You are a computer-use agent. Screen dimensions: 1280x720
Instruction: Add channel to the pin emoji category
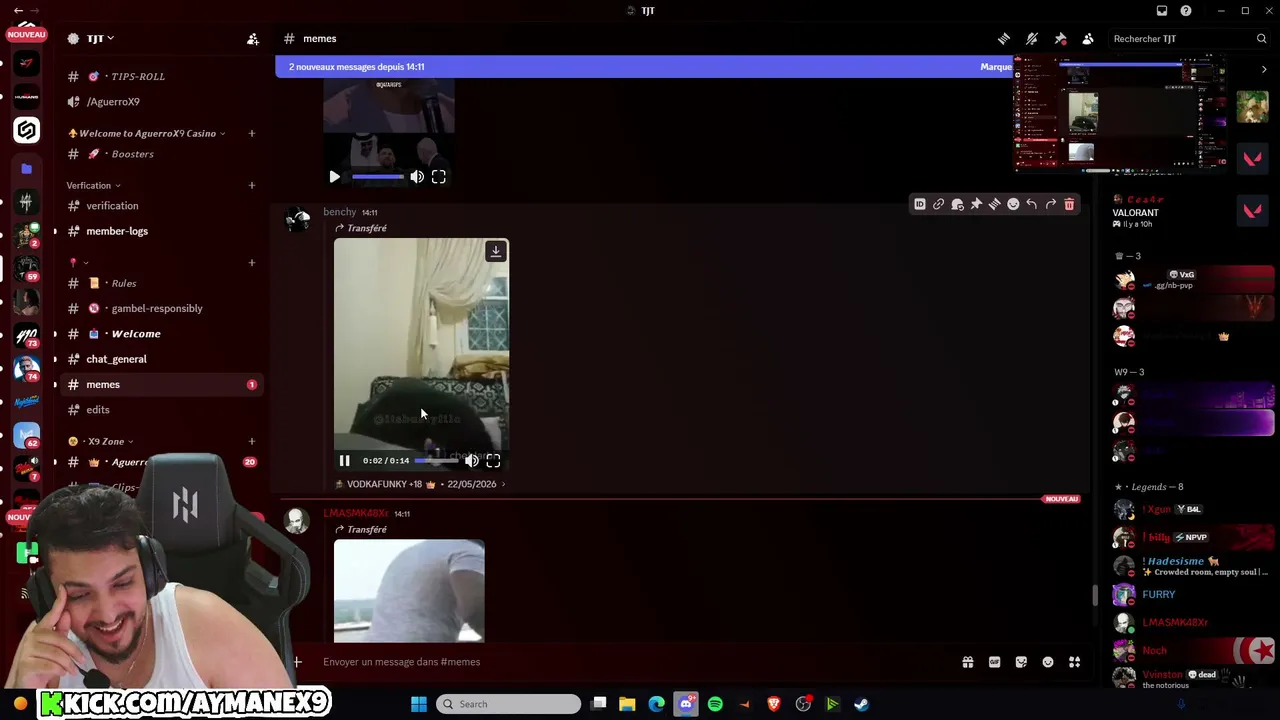pyautogui.click(x=252, y=262)
